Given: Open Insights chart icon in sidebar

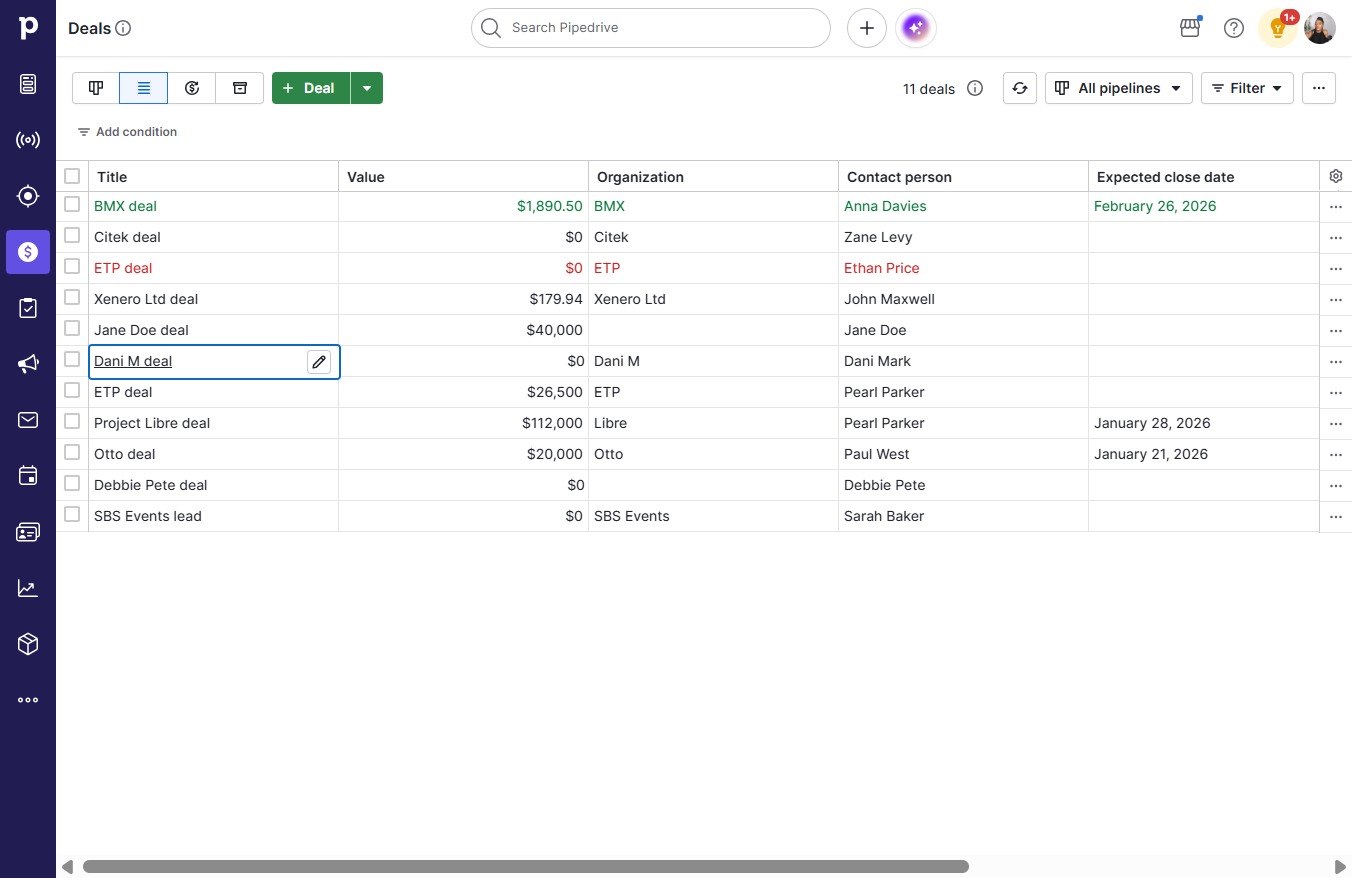Looking at the screenshot, I should coord(28,588).
